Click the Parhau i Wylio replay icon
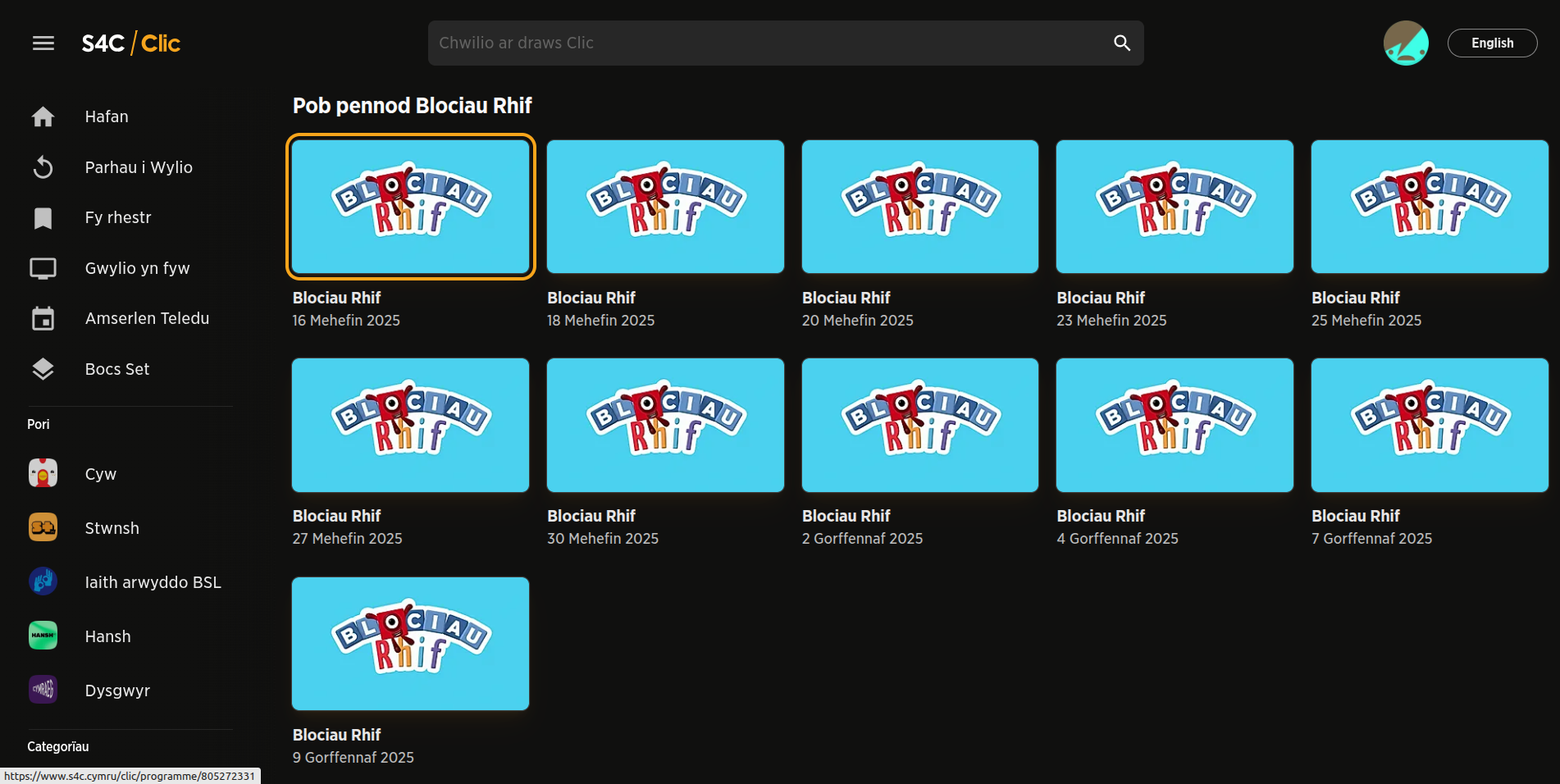Viewport: 1560px width, 784px height. [x=43, y=167]
